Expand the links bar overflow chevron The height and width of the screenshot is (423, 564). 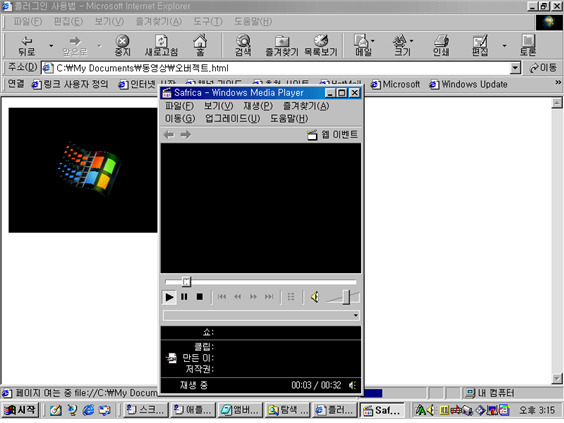click(x=558, y=82)
